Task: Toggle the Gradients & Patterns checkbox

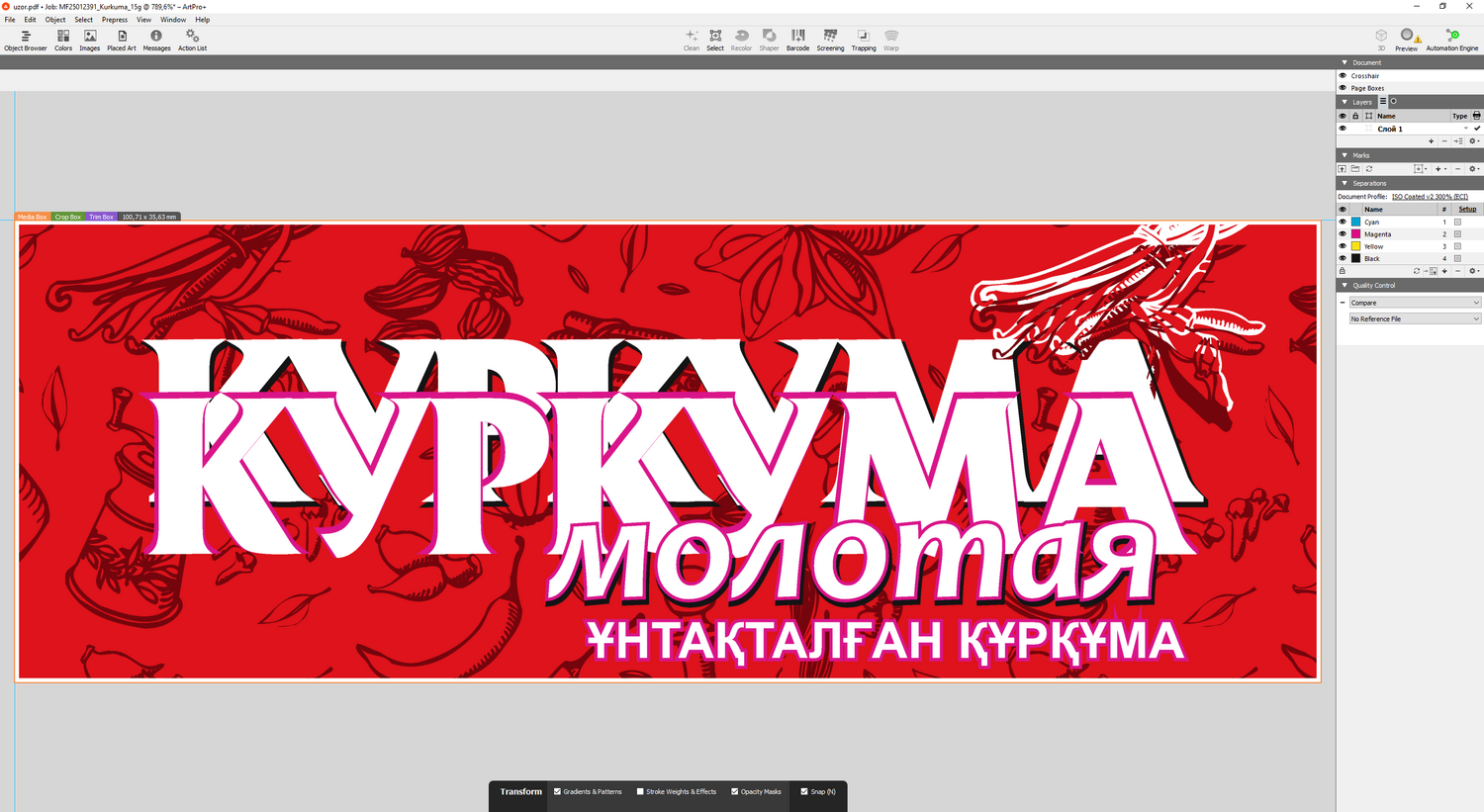Action: coord(558,791)
